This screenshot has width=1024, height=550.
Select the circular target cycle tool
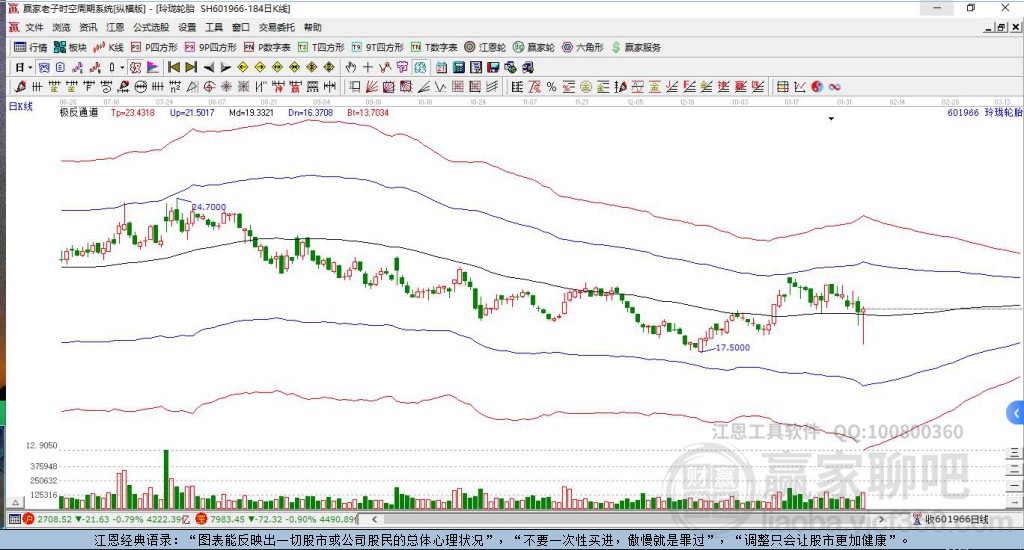tap(209, 87)
